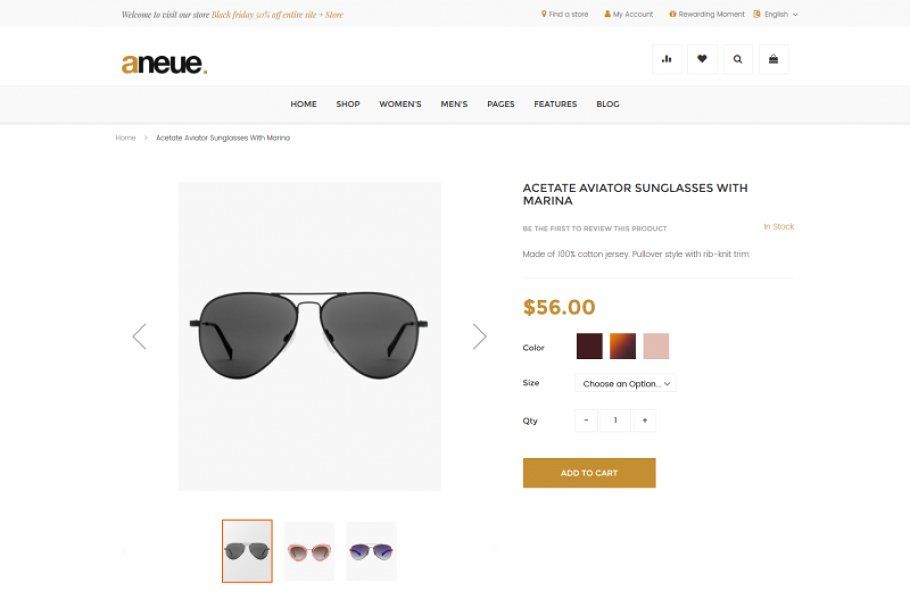Show the next product image arrow
Image resolution: width=910 pixels, height=607 pixels.
[480, 336]
